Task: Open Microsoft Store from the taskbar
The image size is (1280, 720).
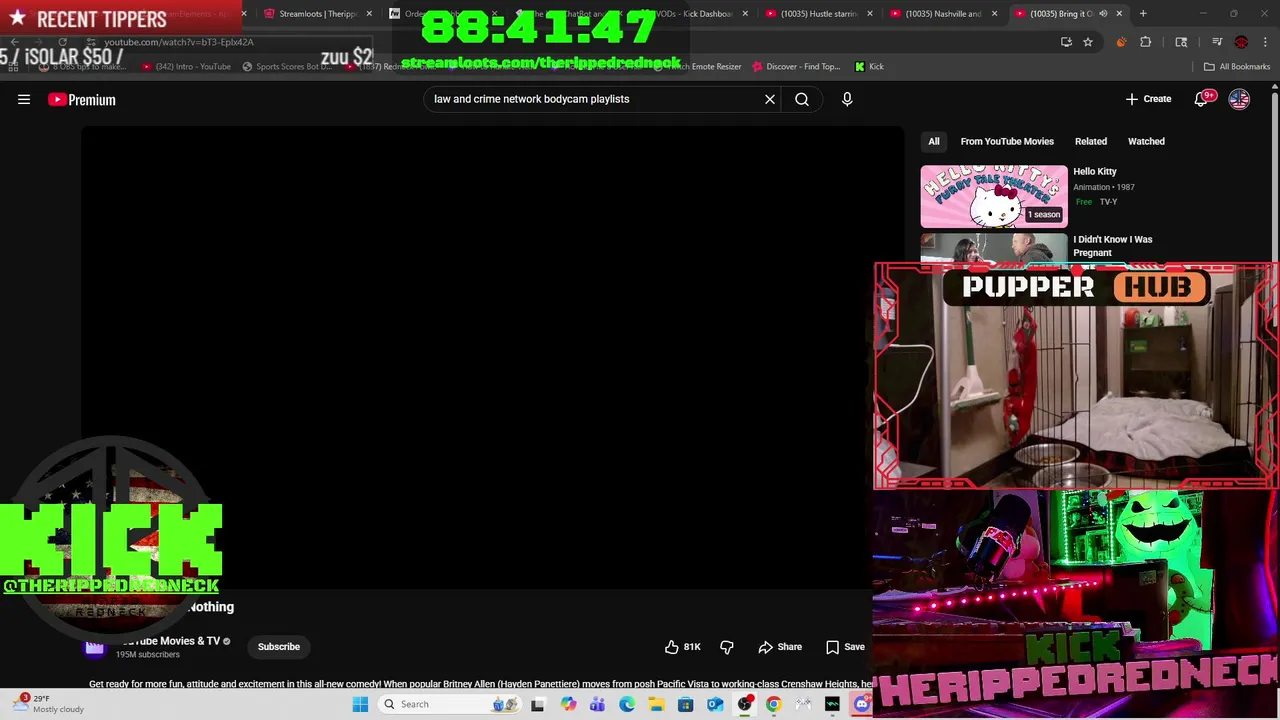Action: (685, 704)
